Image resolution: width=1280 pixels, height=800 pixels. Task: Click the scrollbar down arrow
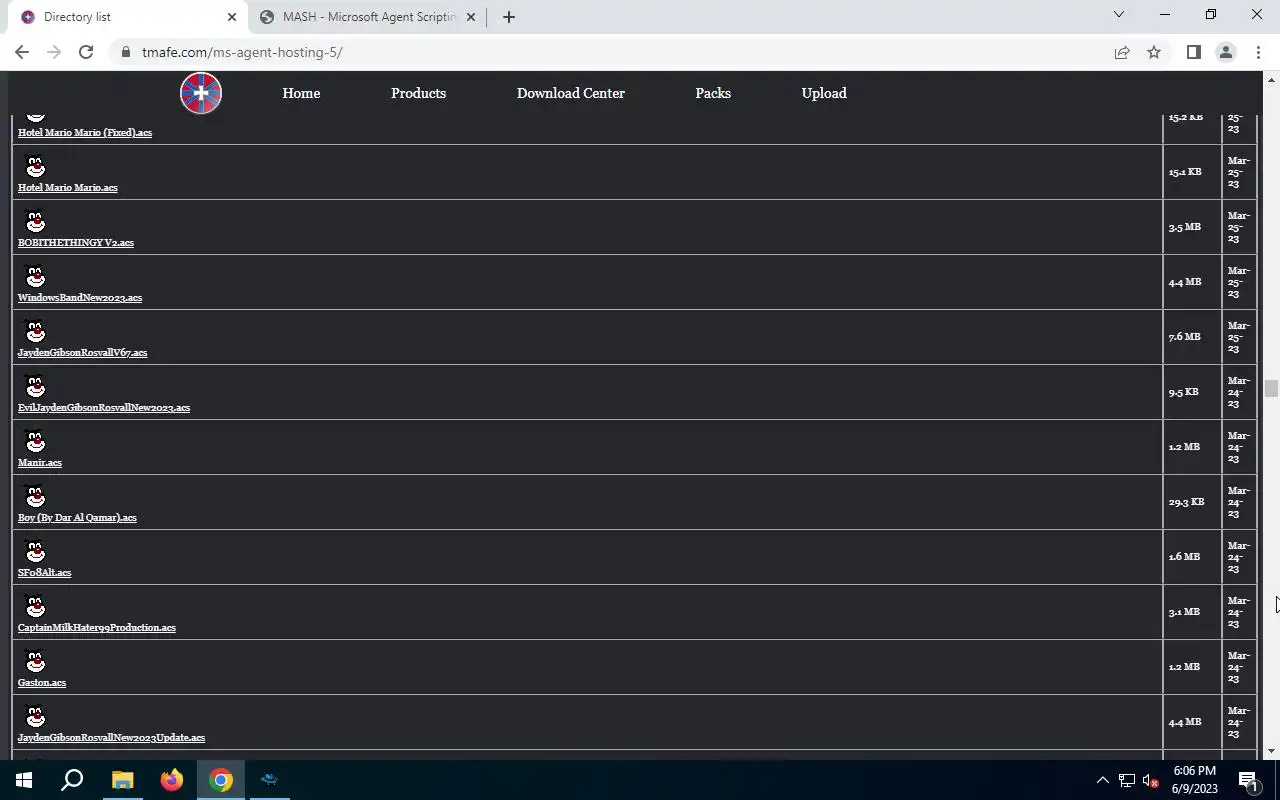pos(1271,751)
